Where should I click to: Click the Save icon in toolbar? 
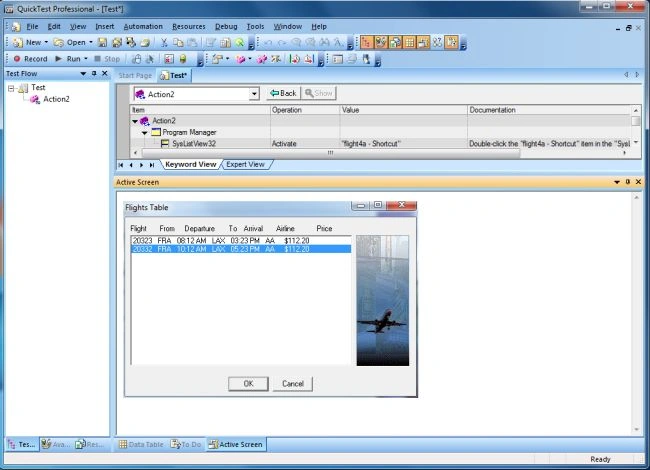coord(102,42)
